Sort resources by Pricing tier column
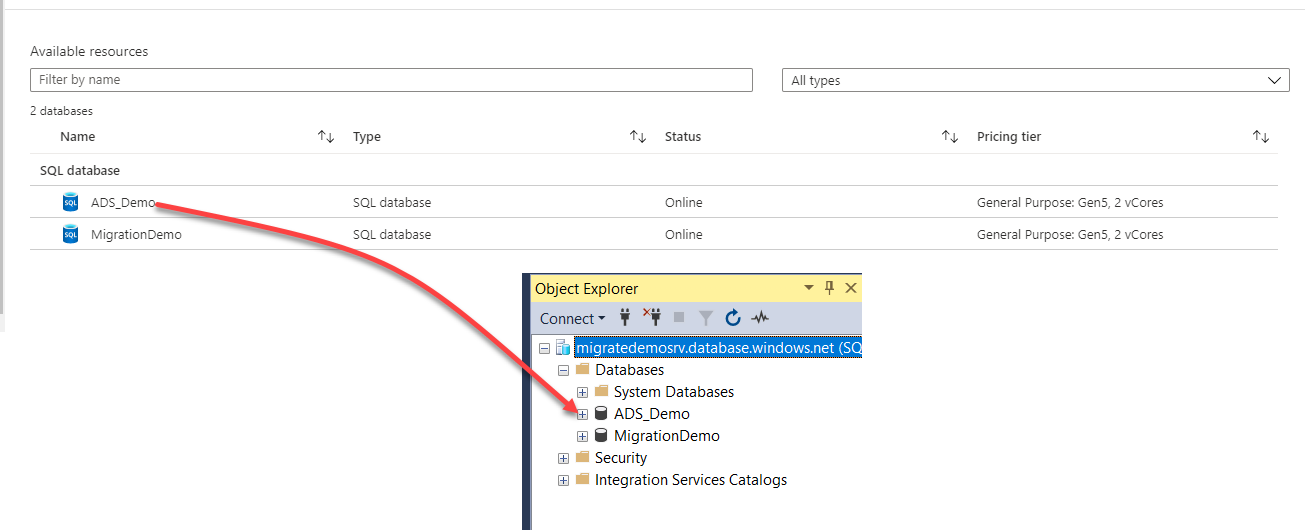This screenshot has height=530, width=1305. 1261,137
